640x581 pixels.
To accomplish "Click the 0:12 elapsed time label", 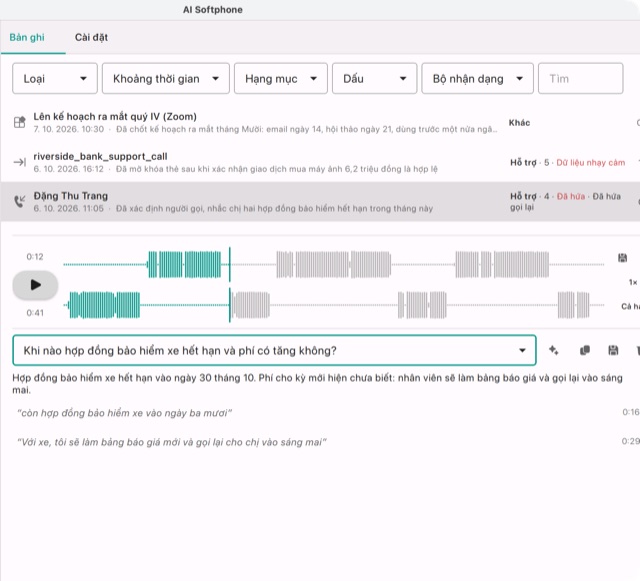I will [x=35, y=257].
